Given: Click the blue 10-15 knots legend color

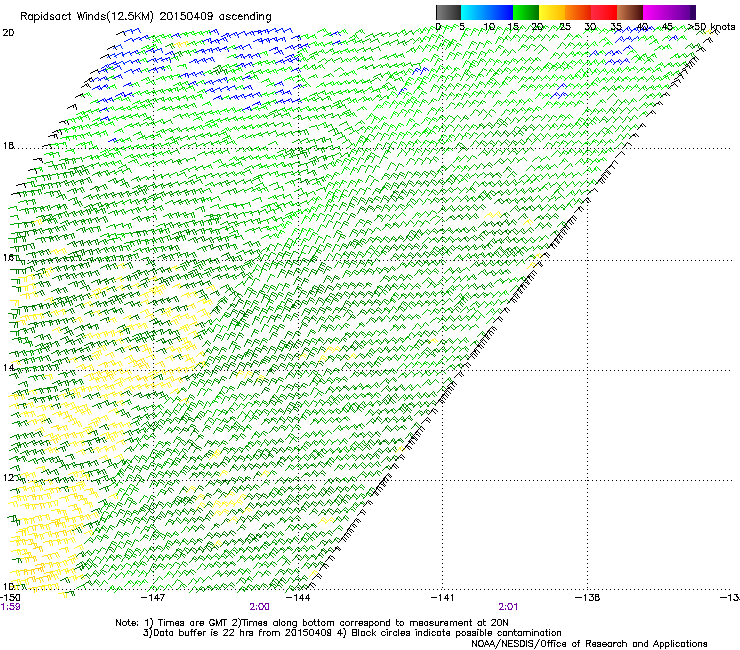Looking at the screenshot, I should [x=500, y=12].
